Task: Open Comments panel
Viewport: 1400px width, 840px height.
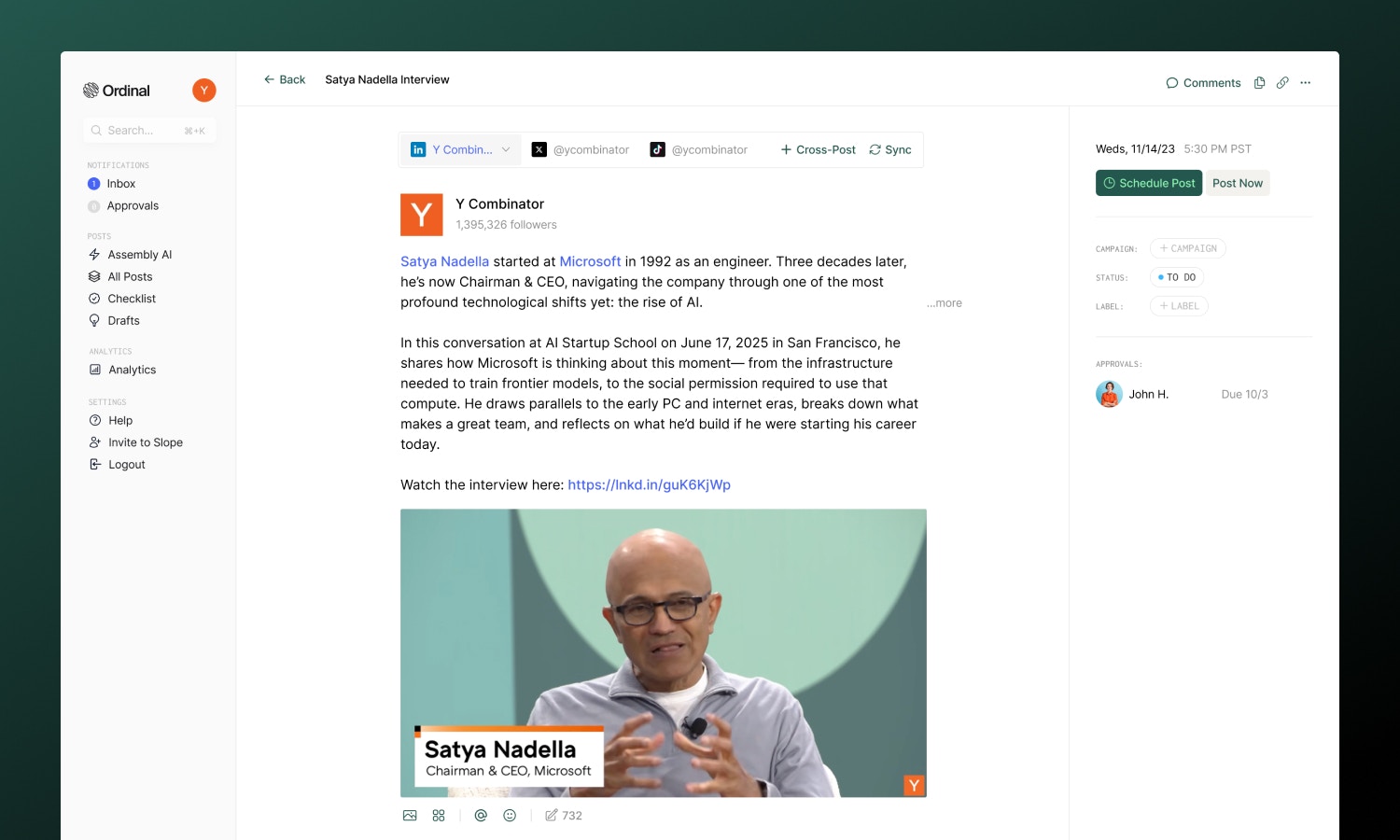Action: 1203,83
